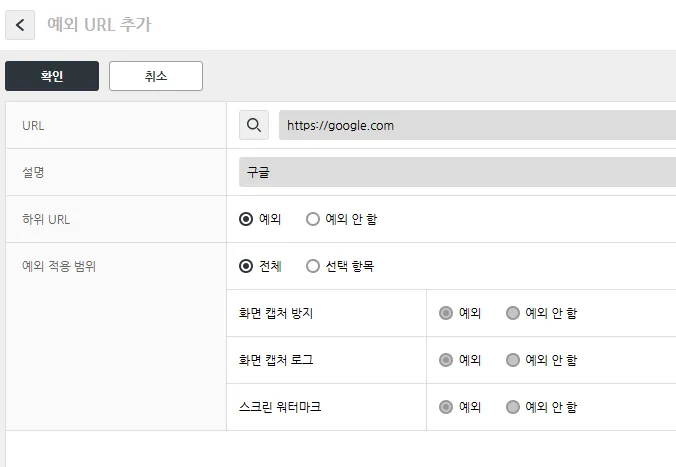The height and width of the screenshot is (467, 676).
Task: Click the 예외 URL 추가 page title
Action: click(100, 25)
